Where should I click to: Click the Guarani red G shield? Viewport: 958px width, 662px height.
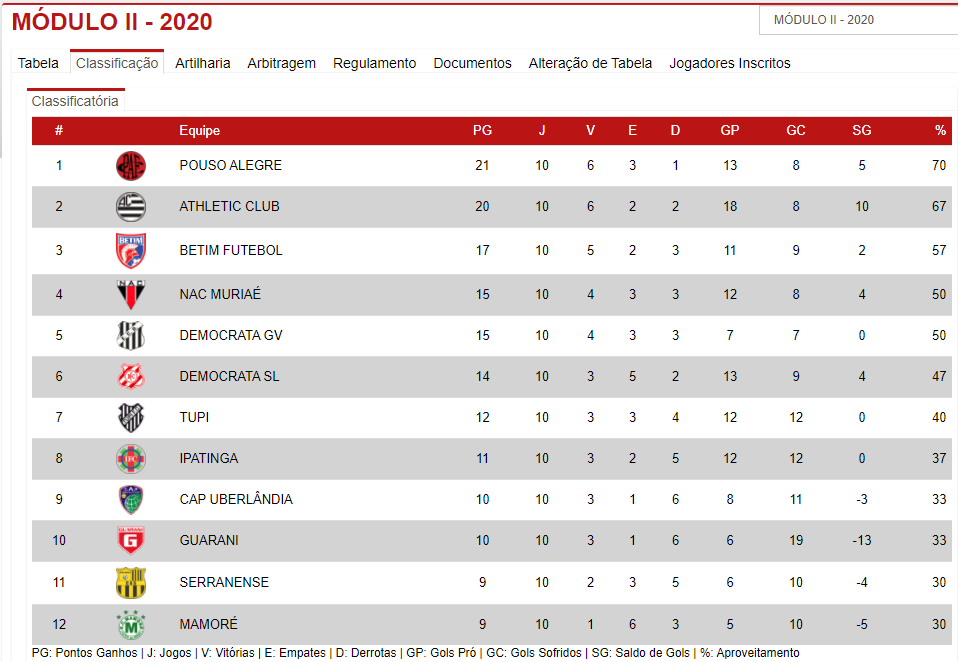131,540
